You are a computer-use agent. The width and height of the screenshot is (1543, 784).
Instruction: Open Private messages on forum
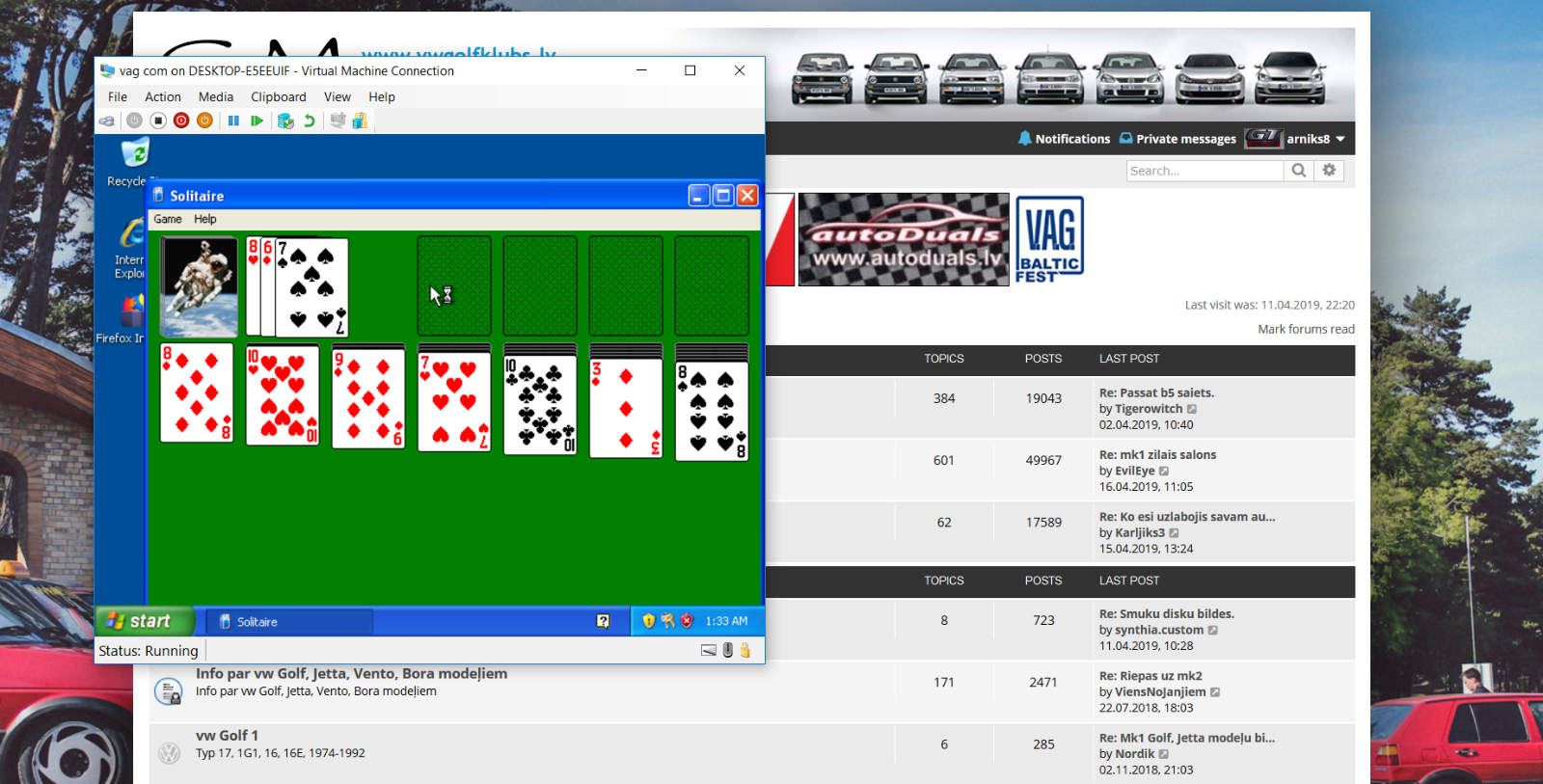pos(1178,139)
